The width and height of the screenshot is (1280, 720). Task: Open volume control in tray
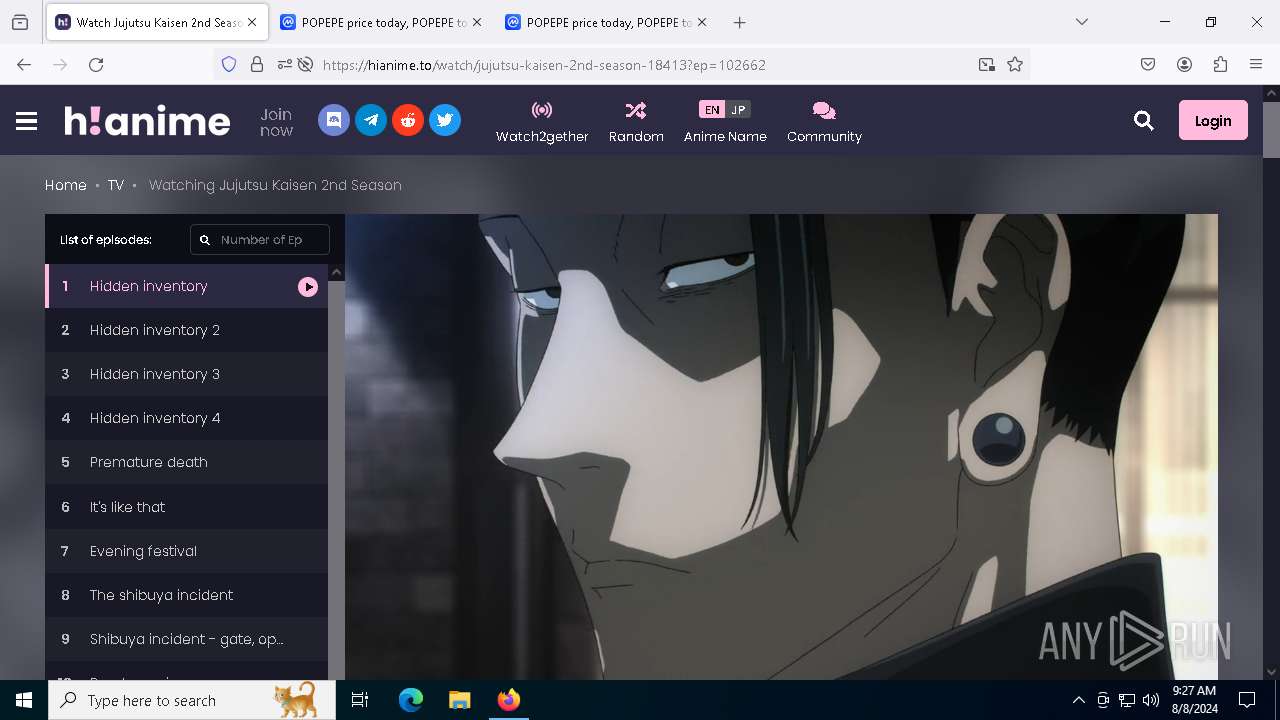click(x=1151, y=700)
